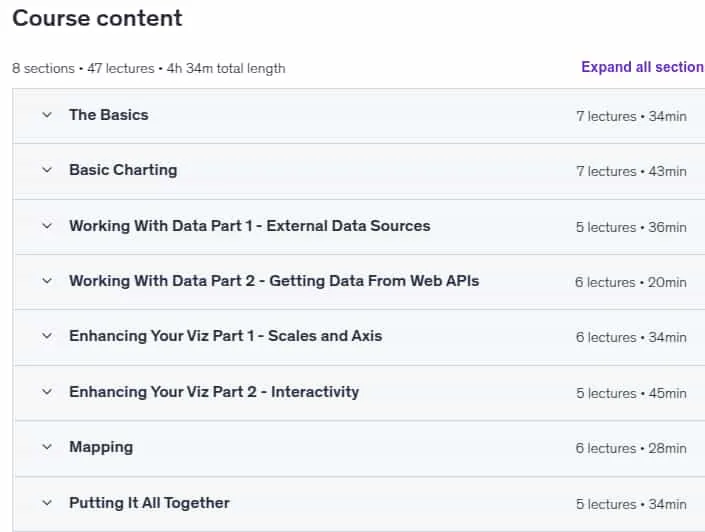Screen dimensions: 705x532
Task: Open The Basics section title
Action: point(109,115)
